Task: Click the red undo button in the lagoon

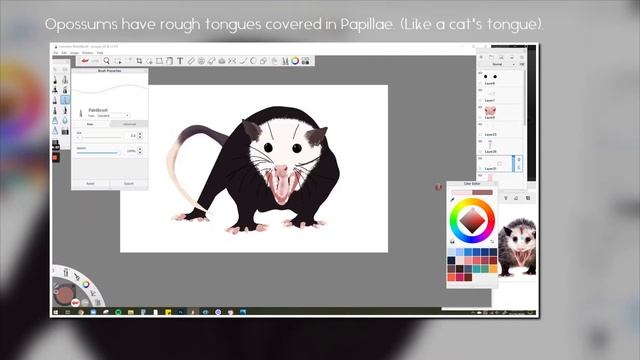Action: [76, 302]
